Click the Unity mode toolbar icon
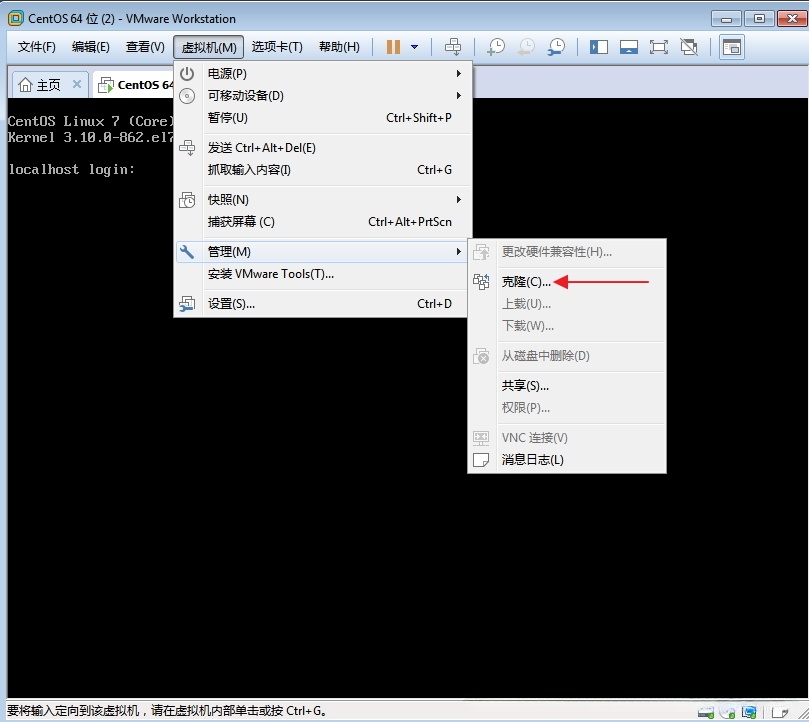 coord(689,47)
